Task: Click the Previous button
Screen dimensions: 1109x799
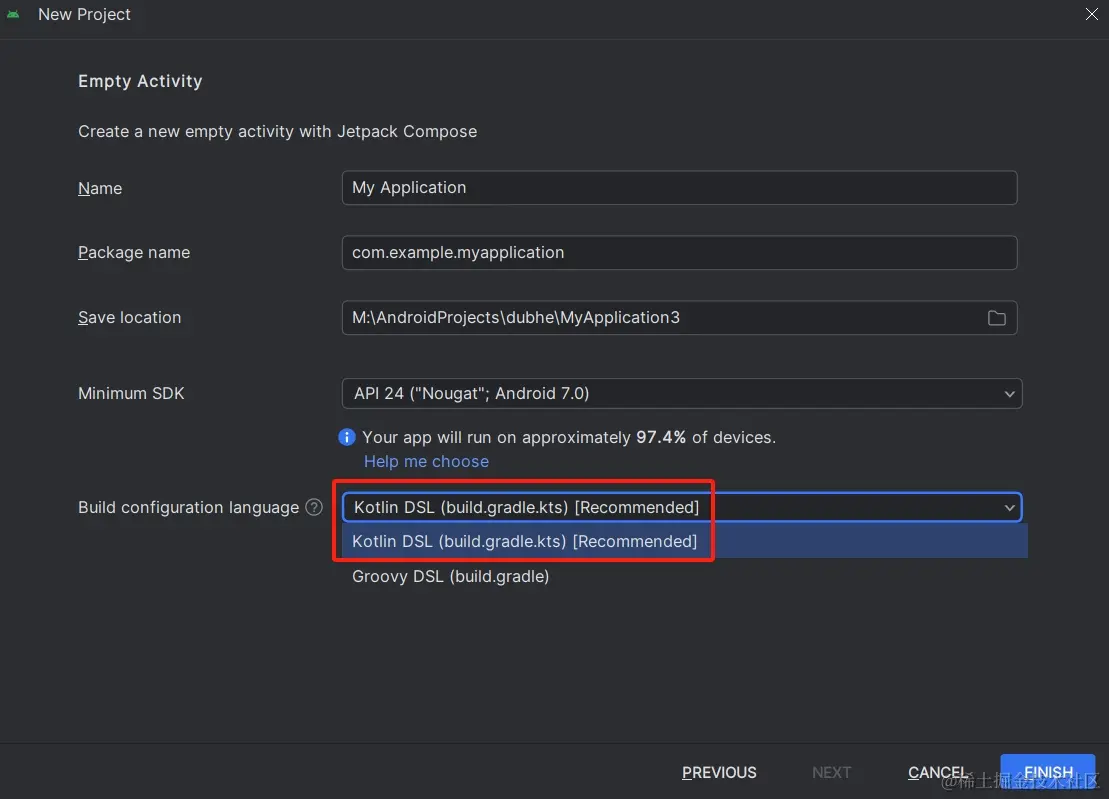Action: tap(719, 772)
